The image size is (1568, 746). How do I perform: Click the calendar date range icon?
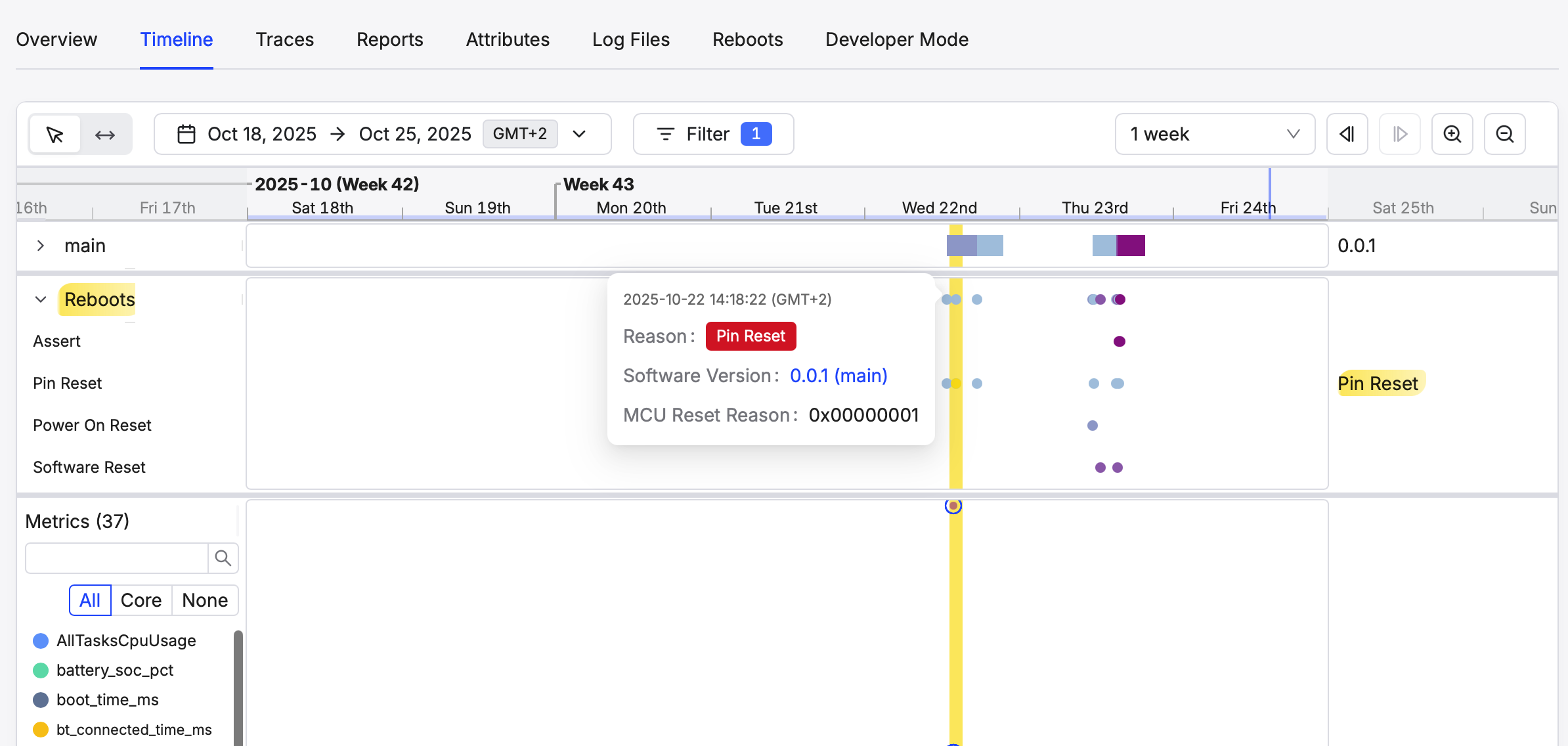pos(186,135)
